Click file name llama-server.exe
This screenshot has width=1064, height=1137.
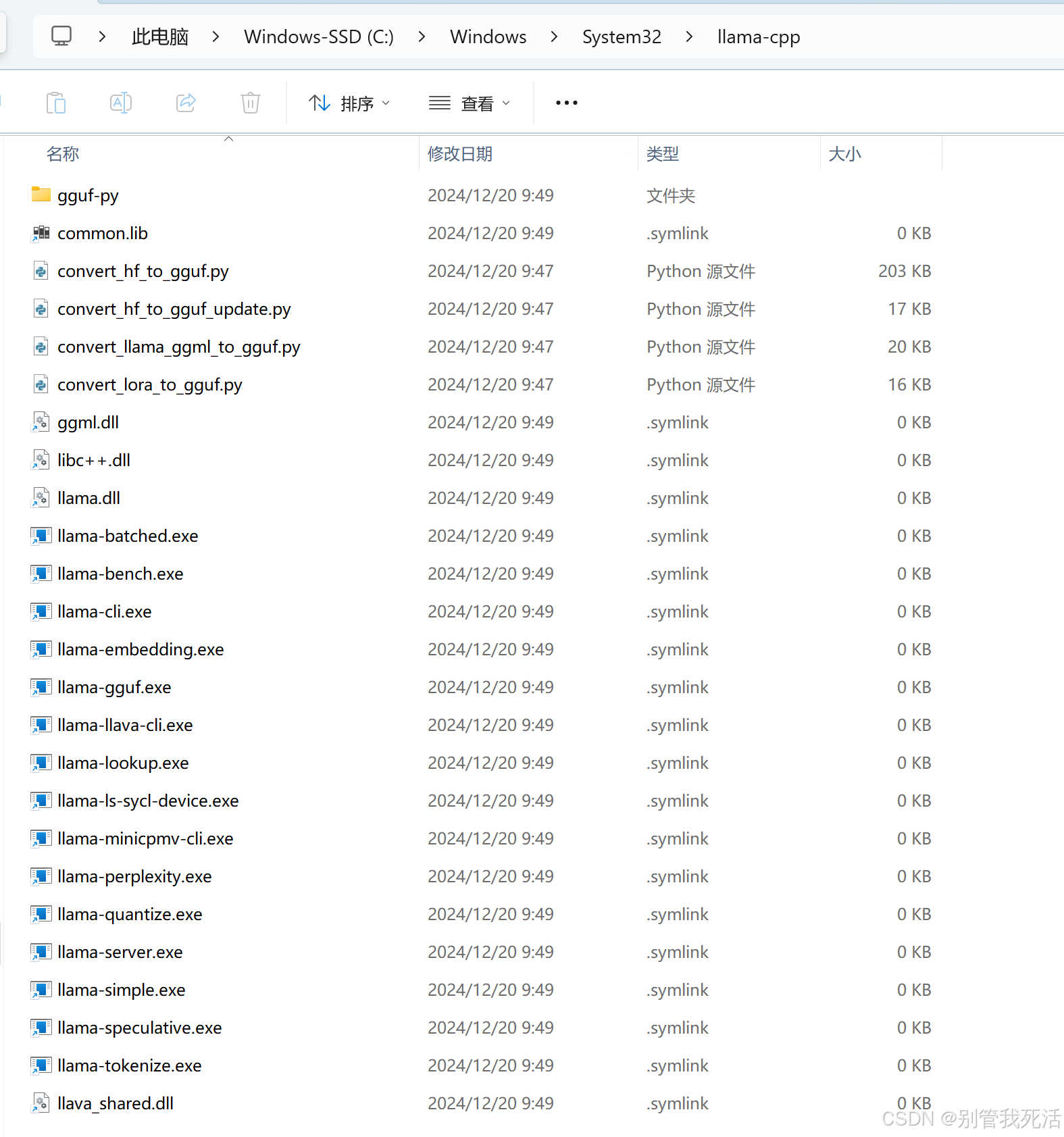tap(120, 952)
